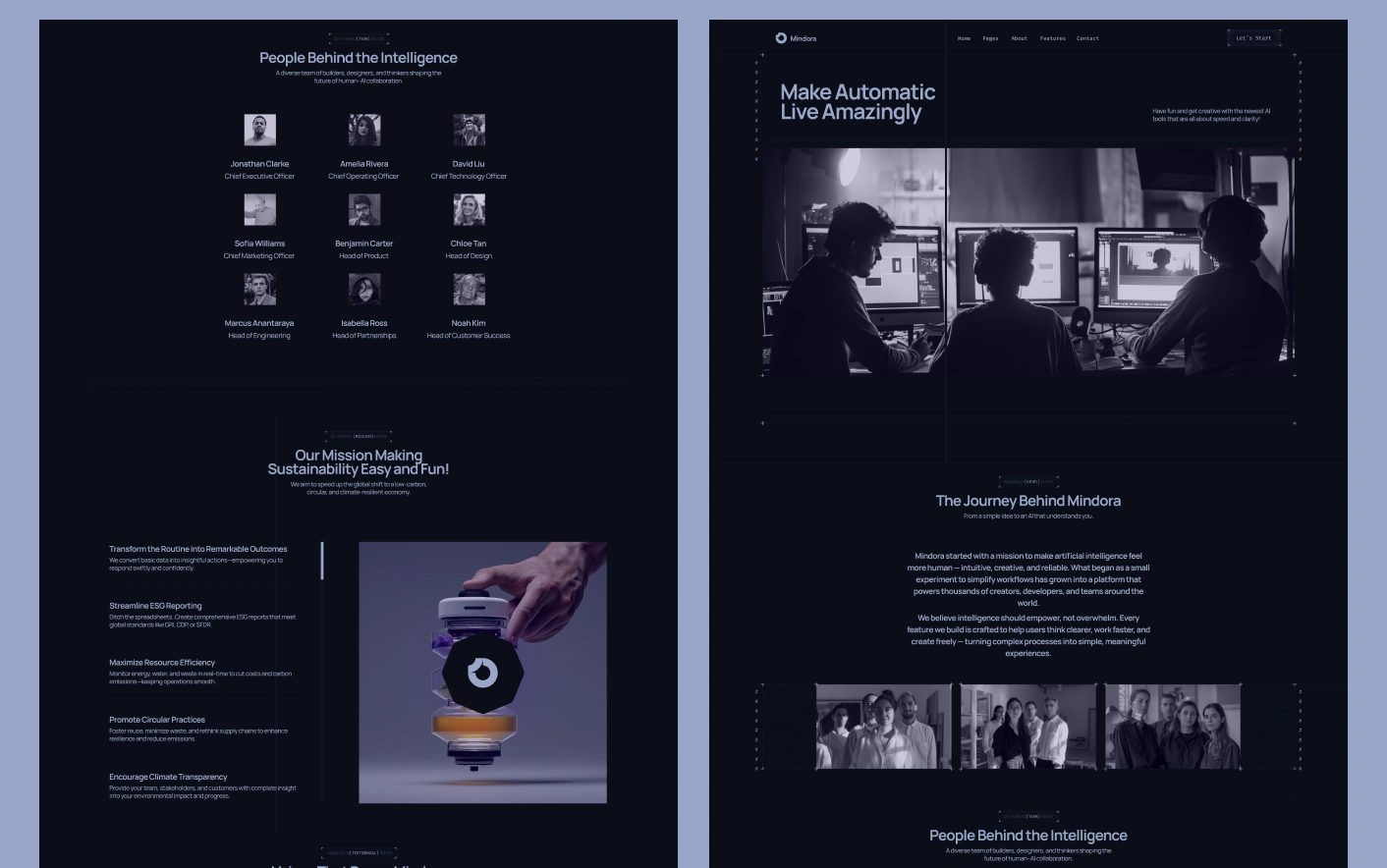Screen dimensions: 1387x868
Task: Open Jonathan Clarke's profile photo
Action: click(x=259, y=130)
